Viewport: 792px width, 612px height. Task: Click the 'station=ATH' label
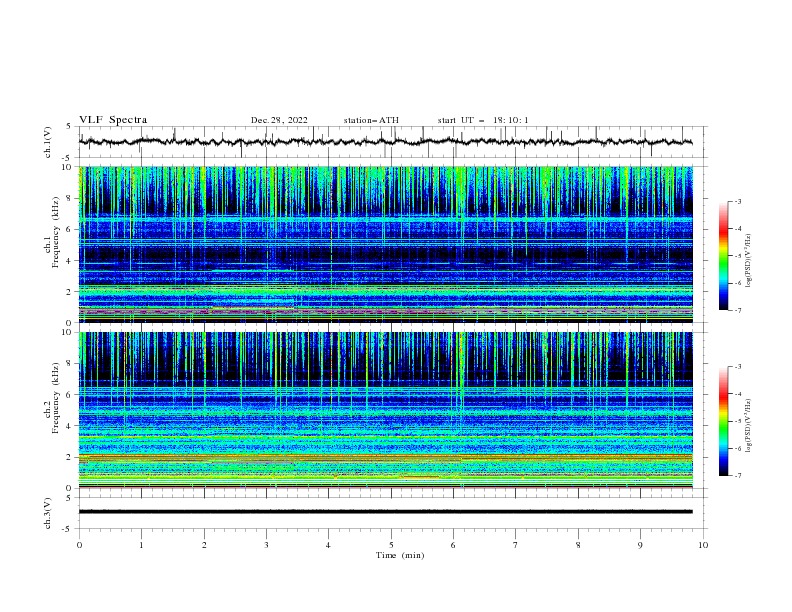[371, 120]
